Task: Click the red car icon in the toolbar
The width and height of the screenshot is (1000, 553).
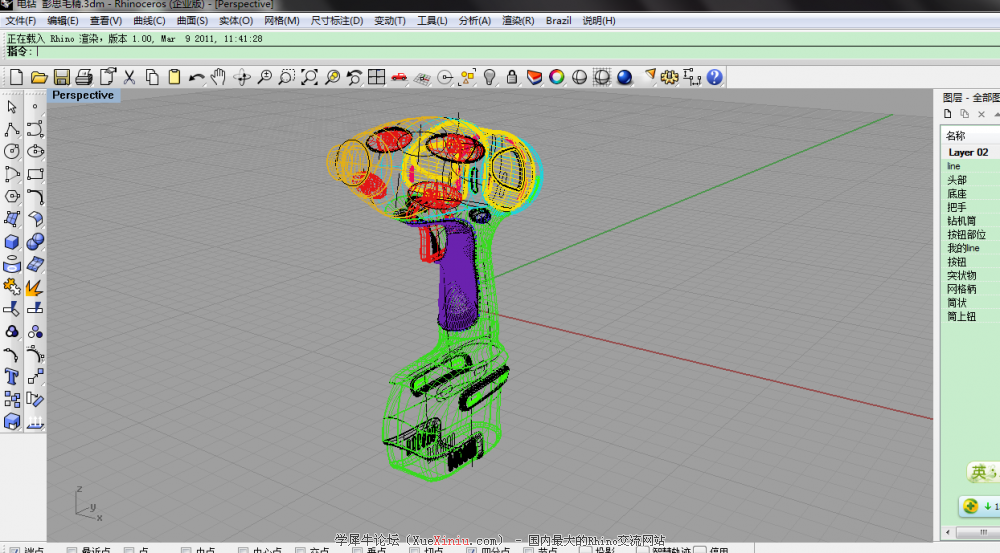Action: pos(399,77)
